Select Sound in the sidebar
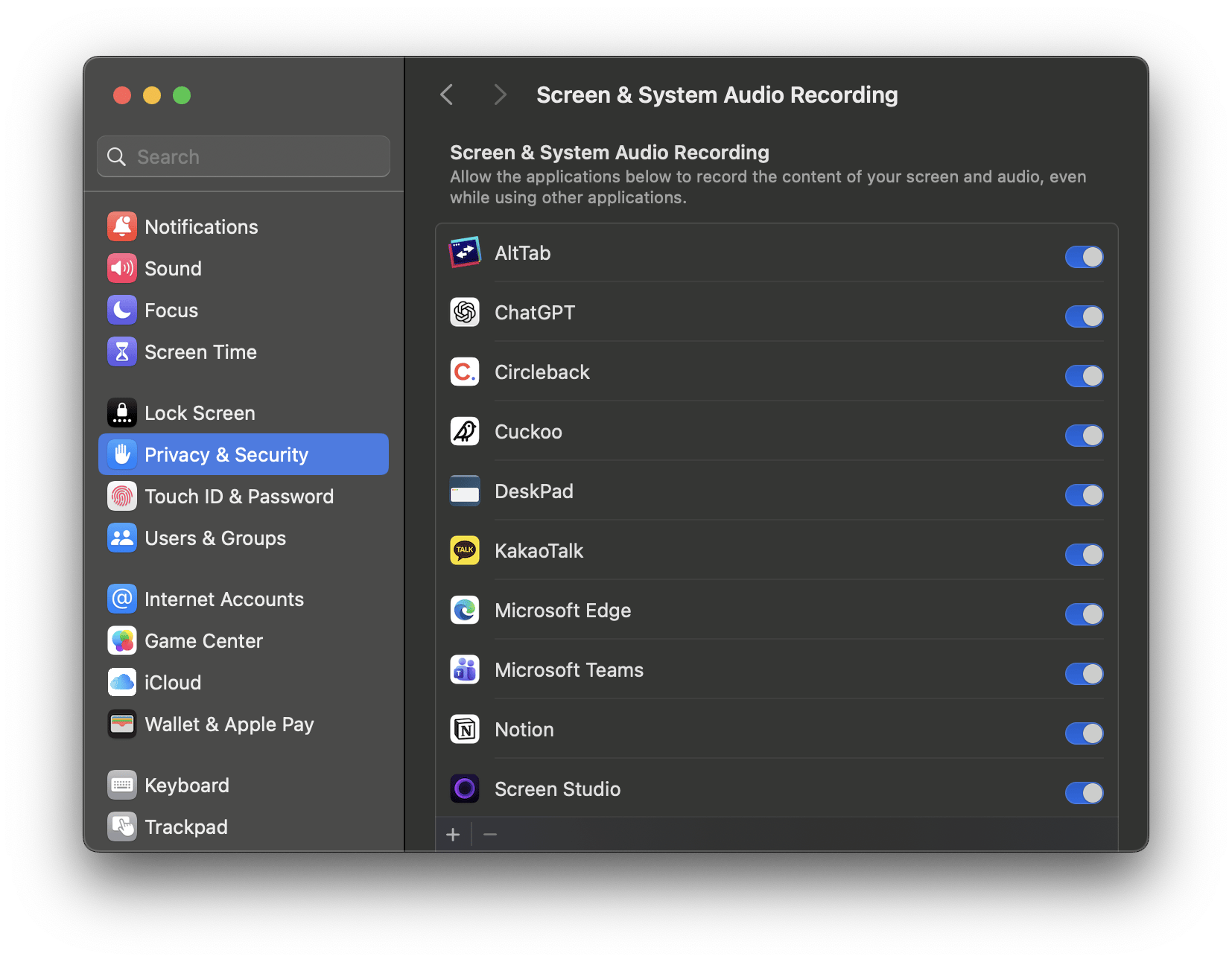This screenshot has width=1232, height=962. coord(244,268)
